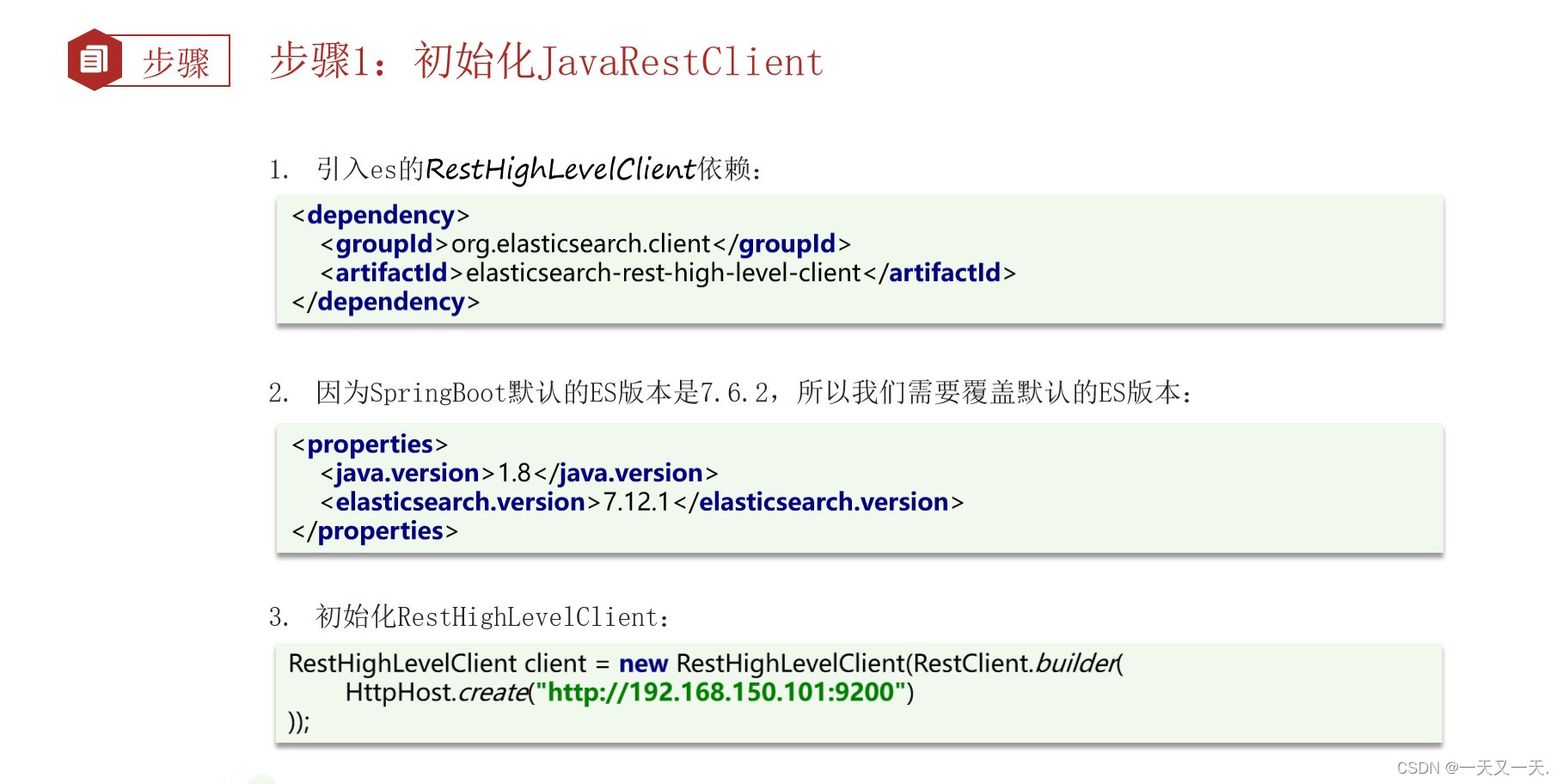Click the java.version 1.8 line
The width and height of the screenshot is (1562, 784).
(x=519, y=474)
